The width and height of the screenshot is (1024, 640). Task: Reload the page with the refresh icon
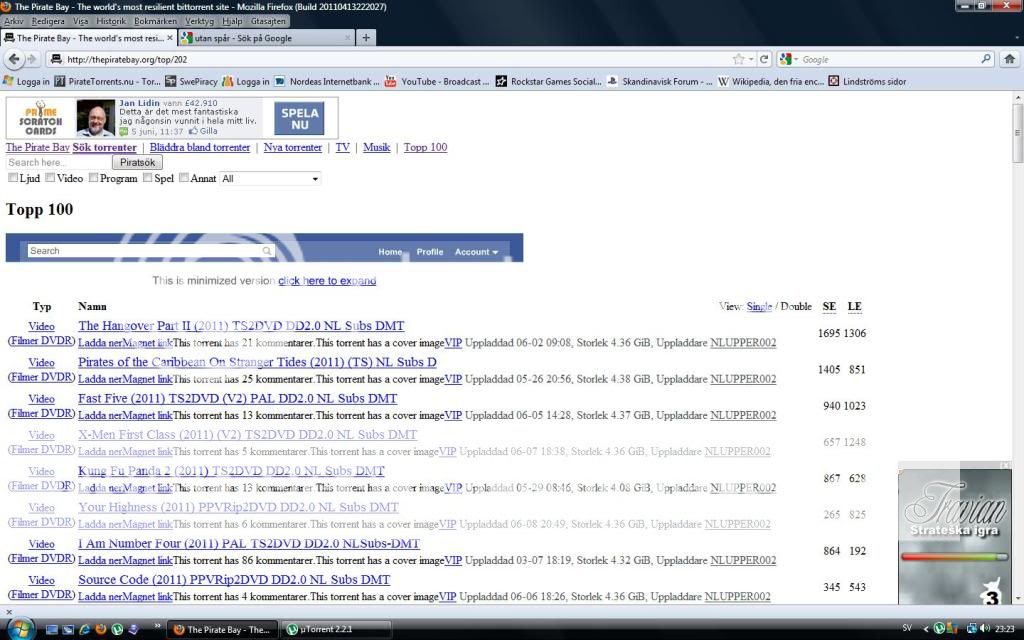point(764,60)
